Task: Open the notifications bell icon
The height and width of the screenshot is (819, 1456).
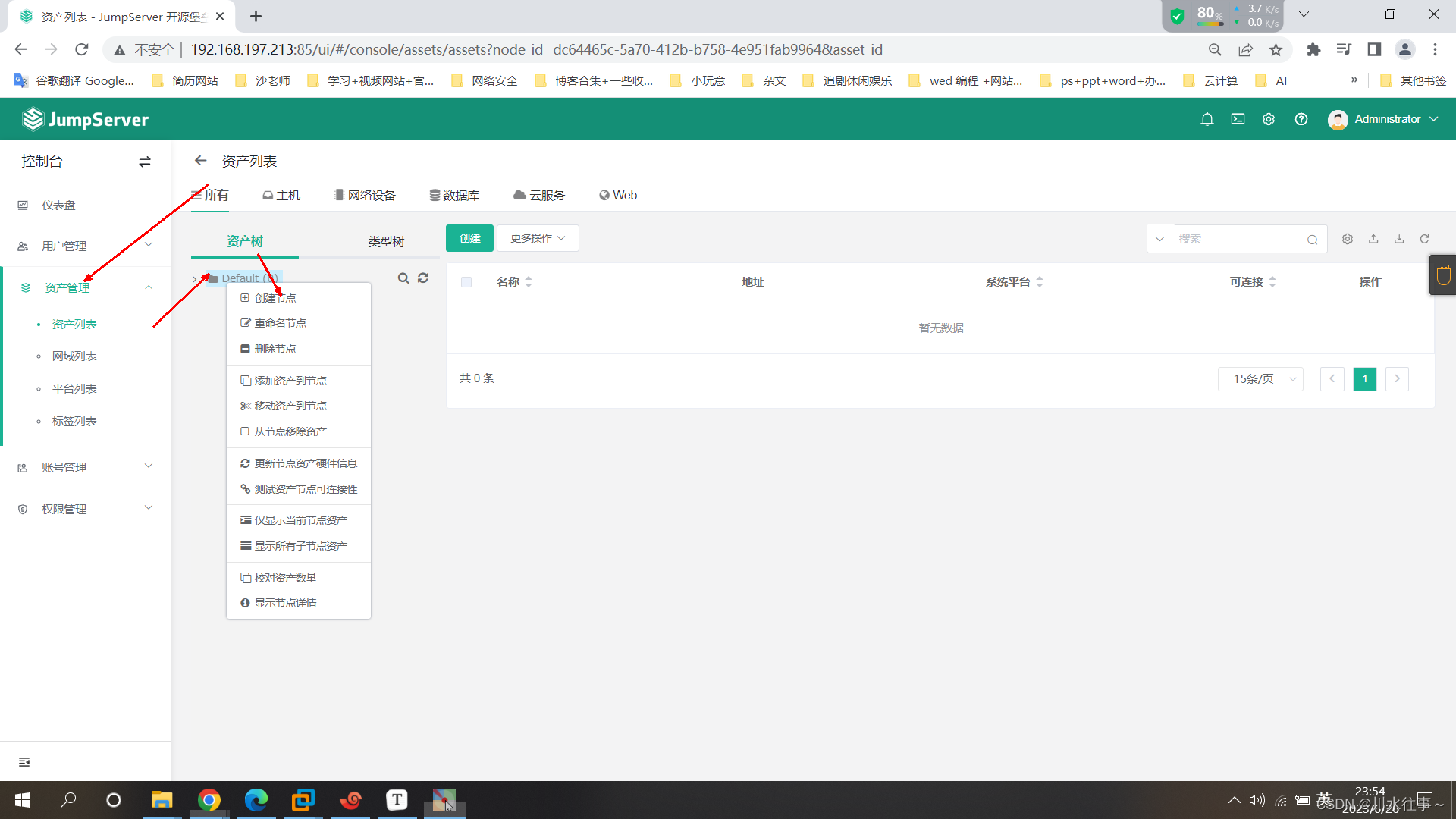Action: 1207,119
